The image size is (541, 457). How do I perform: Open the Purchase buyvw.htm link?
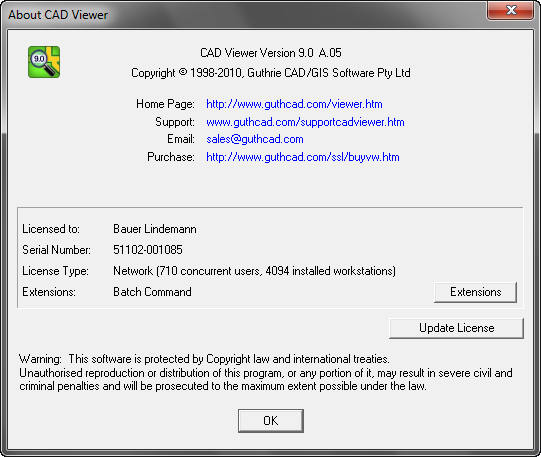pos(303,157)
